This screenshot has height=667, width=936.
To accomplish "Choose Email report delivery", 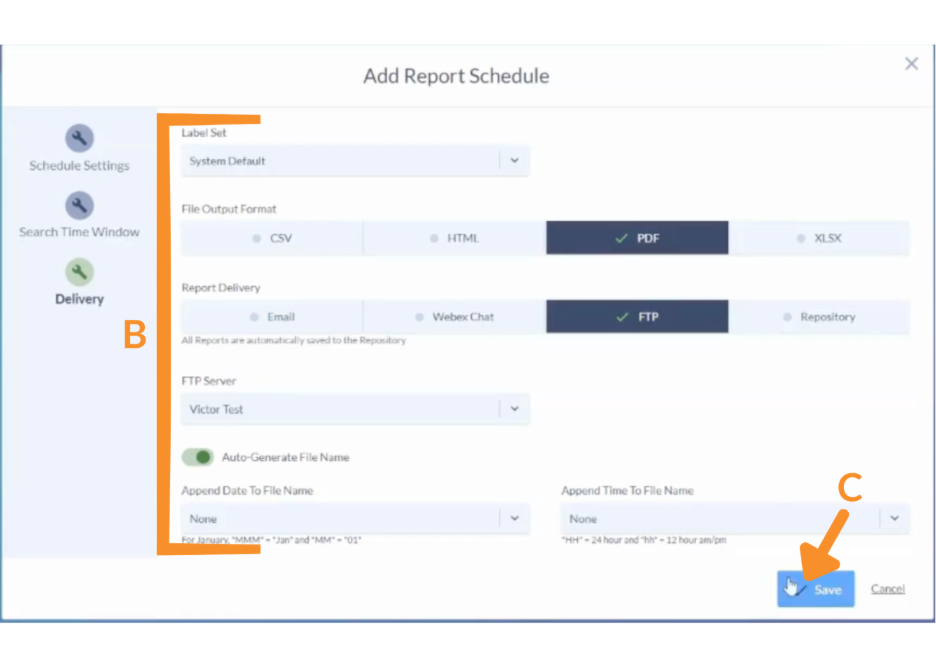I will [272, 316].
